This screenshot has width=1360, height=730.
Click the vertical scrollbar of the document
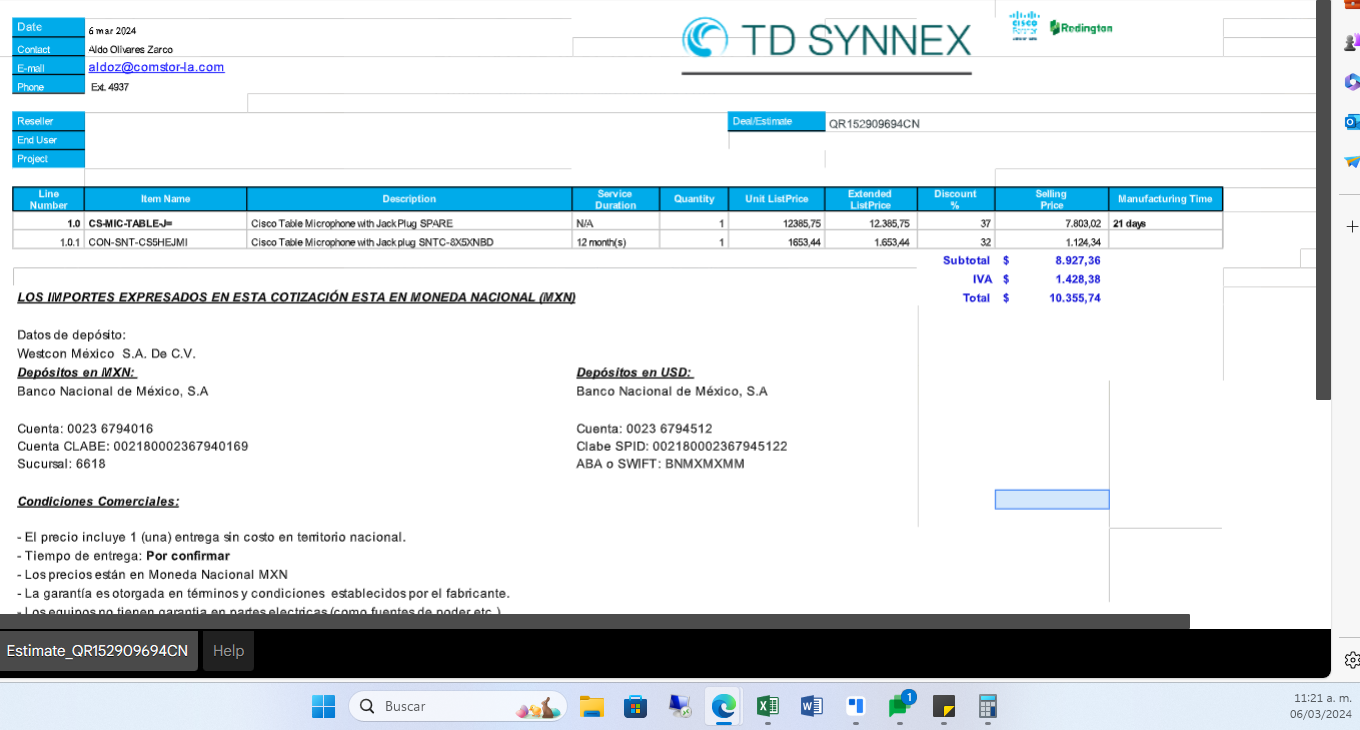click(1323, 200)
